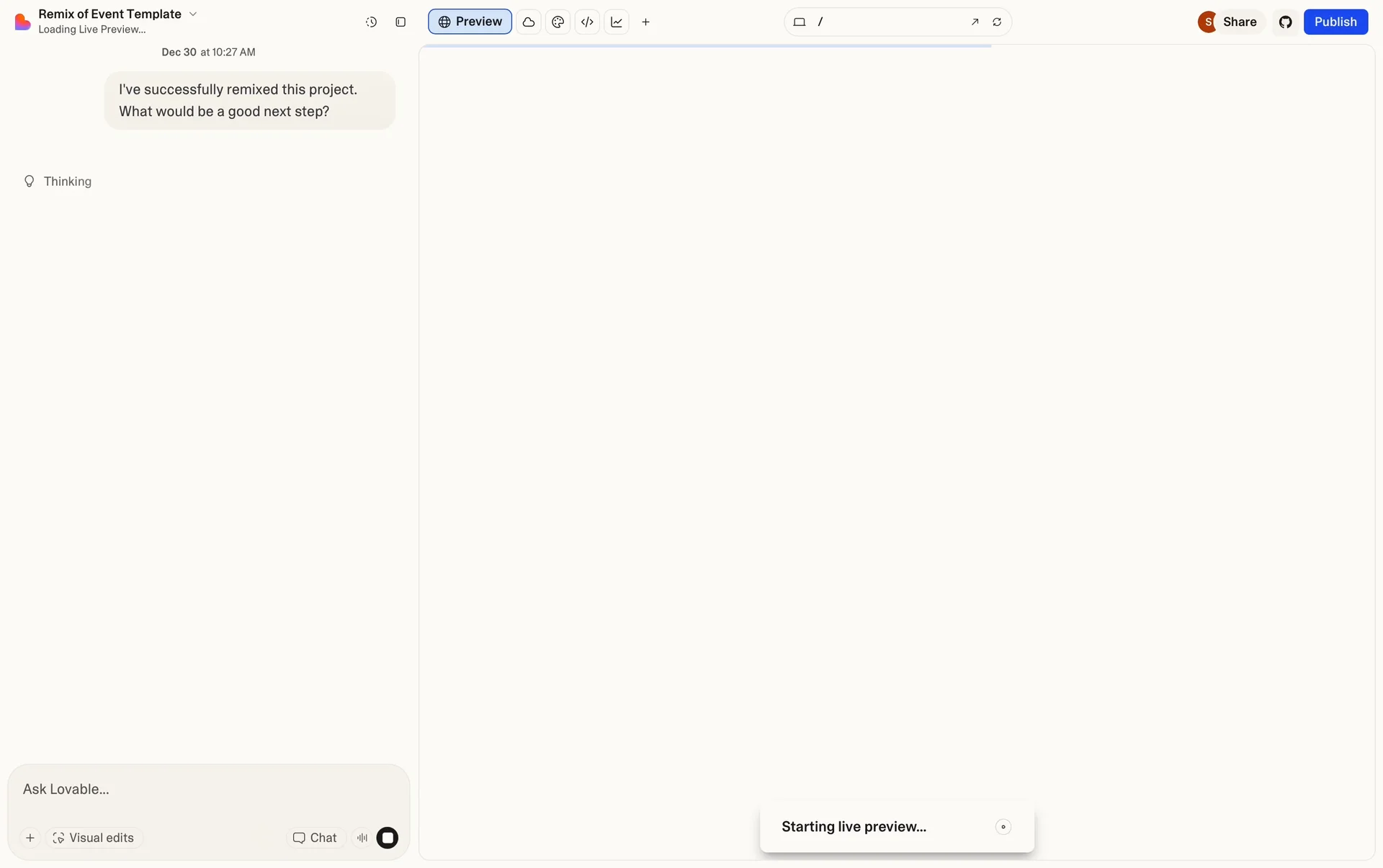Open the analytics chart icon

tap(617, 22)
